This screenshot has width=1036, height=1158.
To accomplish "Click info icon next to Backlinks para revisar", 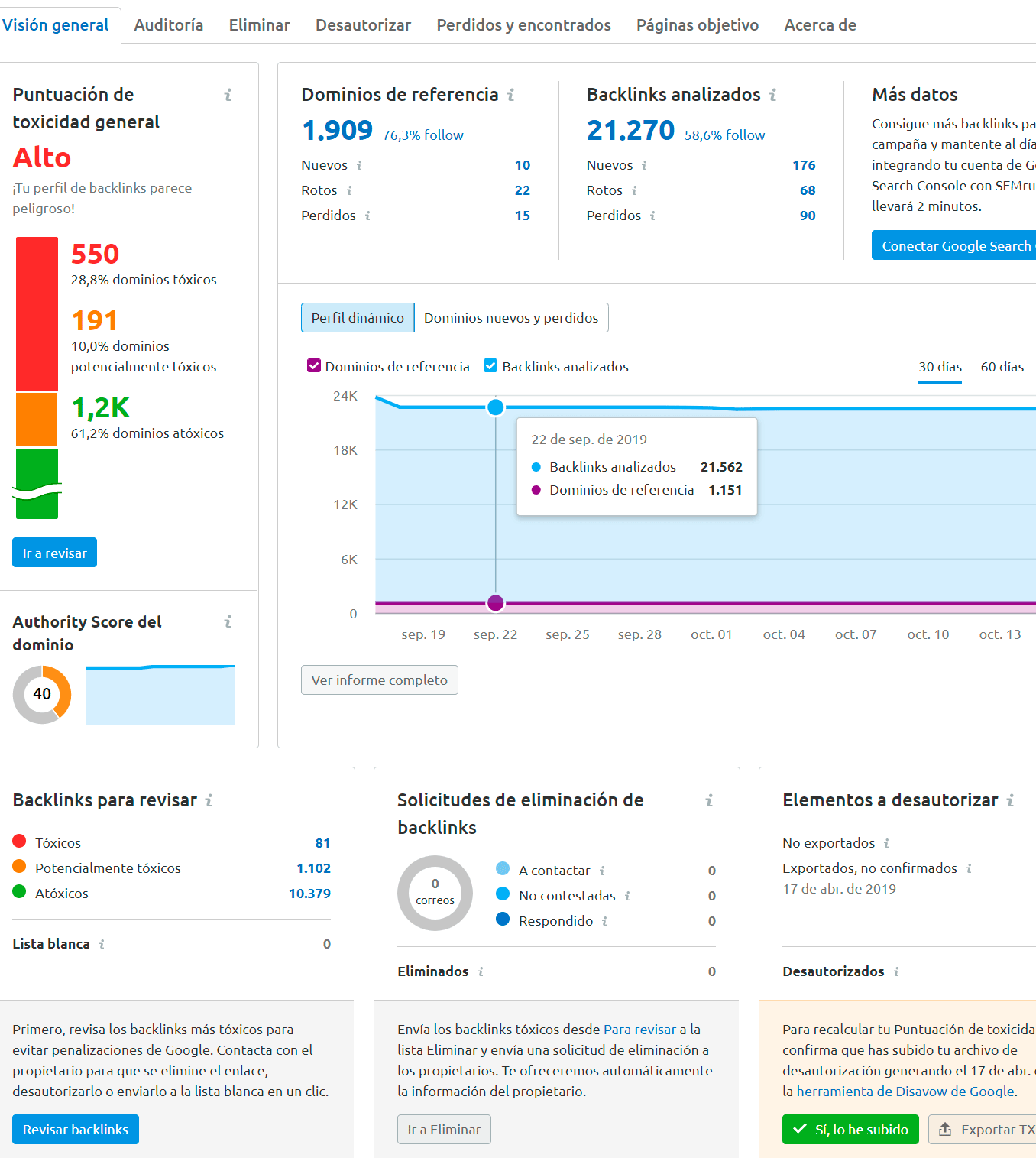I will click(209, 801).
